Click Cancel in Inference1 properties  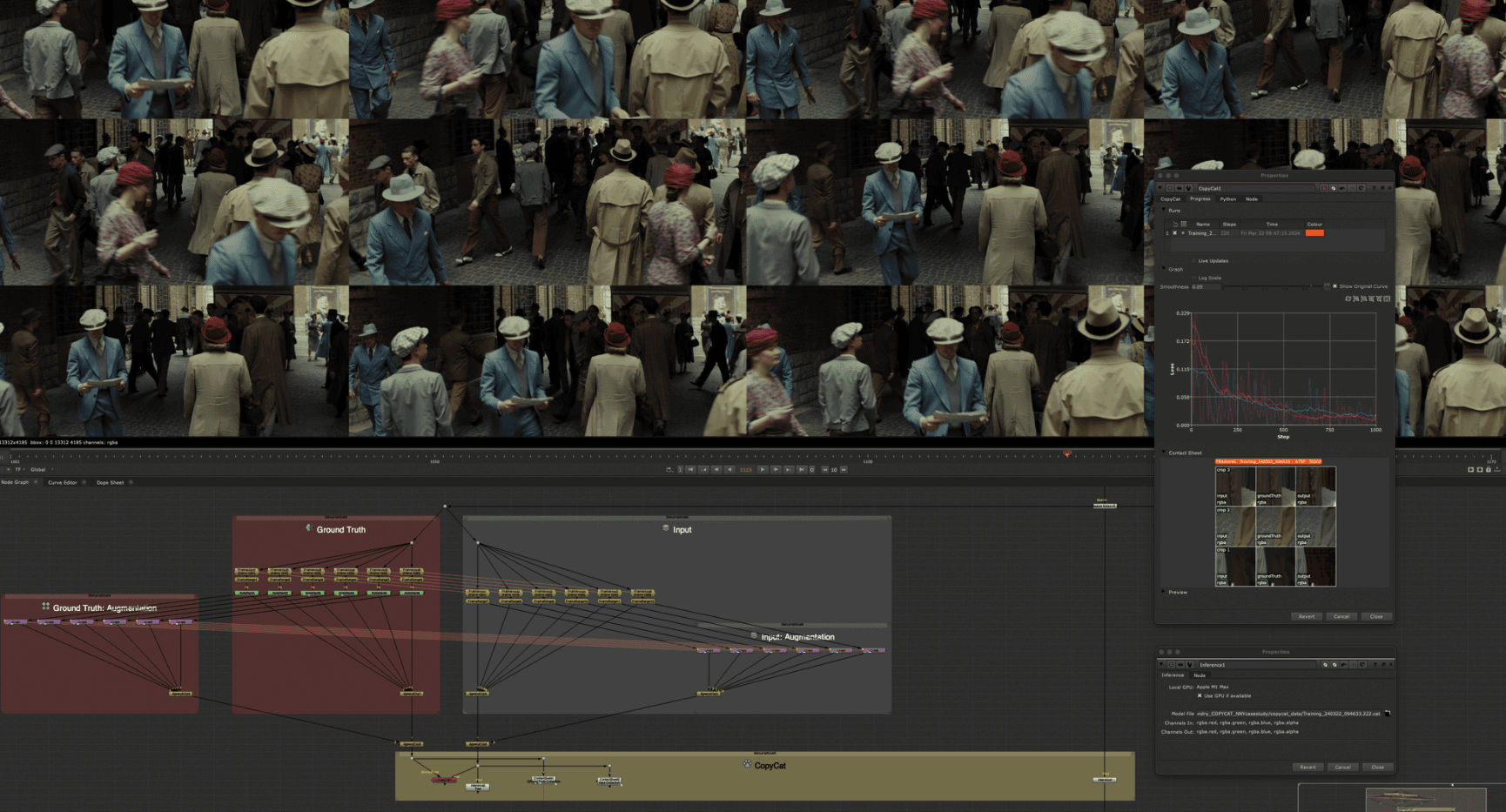pos(1342,767)
